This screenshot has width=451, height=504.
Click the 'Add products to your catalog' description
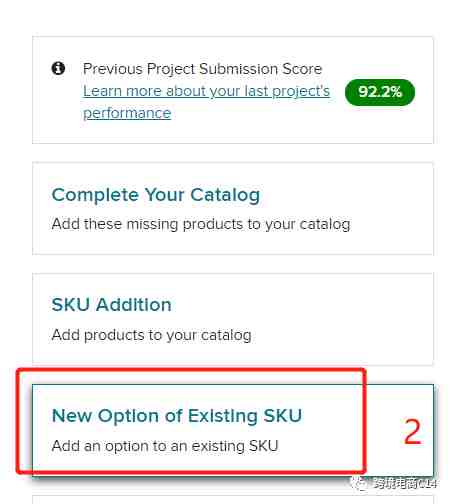[x=152, y=335]
